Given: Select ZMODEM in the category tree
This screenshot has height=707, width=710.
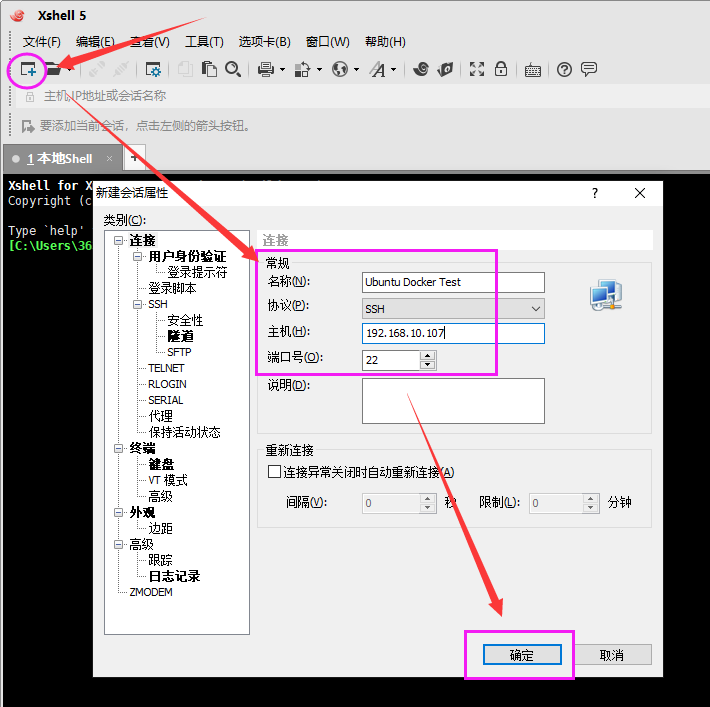Looking at the screenshot, I should (x=151, y=592).
